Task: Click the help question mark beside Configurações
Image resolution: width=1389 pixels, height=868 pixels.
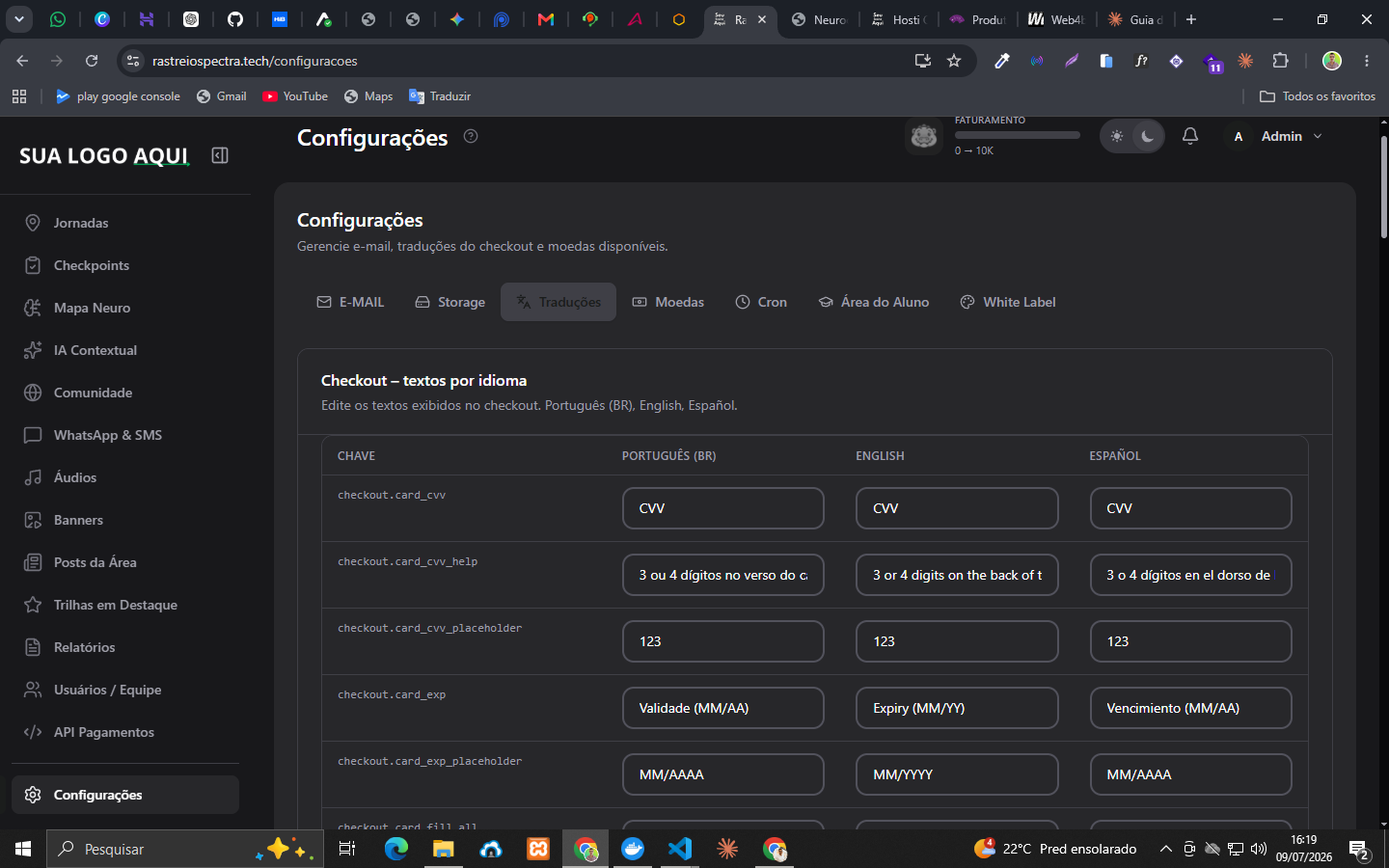Action: click(471, 136)
